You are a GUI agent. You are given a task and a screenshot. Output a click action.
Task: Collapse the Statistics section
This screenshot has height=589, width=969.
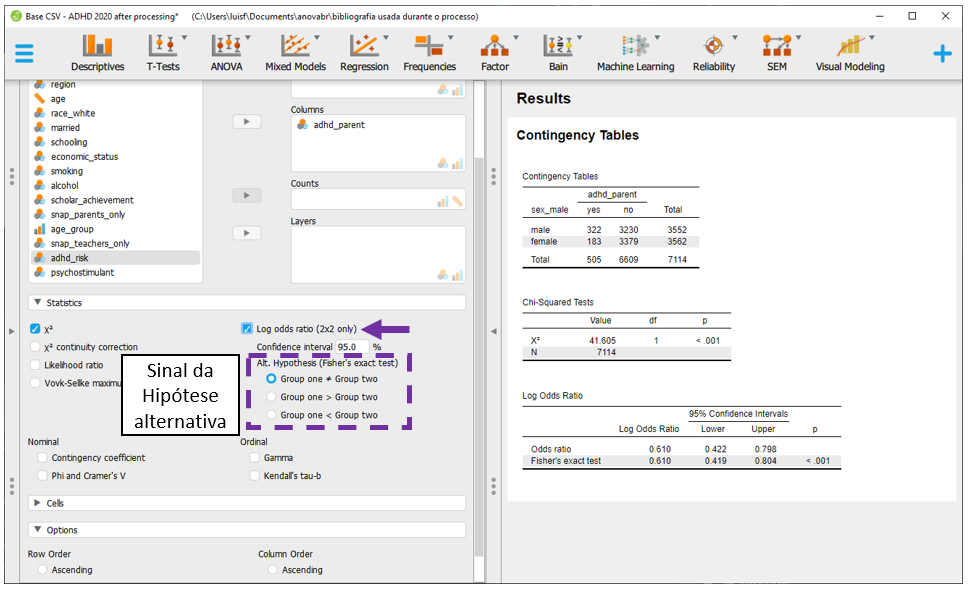point(38,303)
